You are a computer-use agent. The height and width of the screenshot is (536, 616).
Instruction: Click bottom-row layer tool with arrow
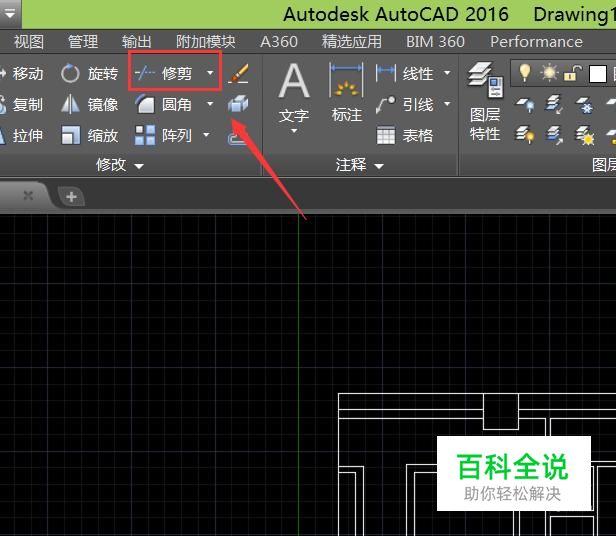click(x=554, y=135)
